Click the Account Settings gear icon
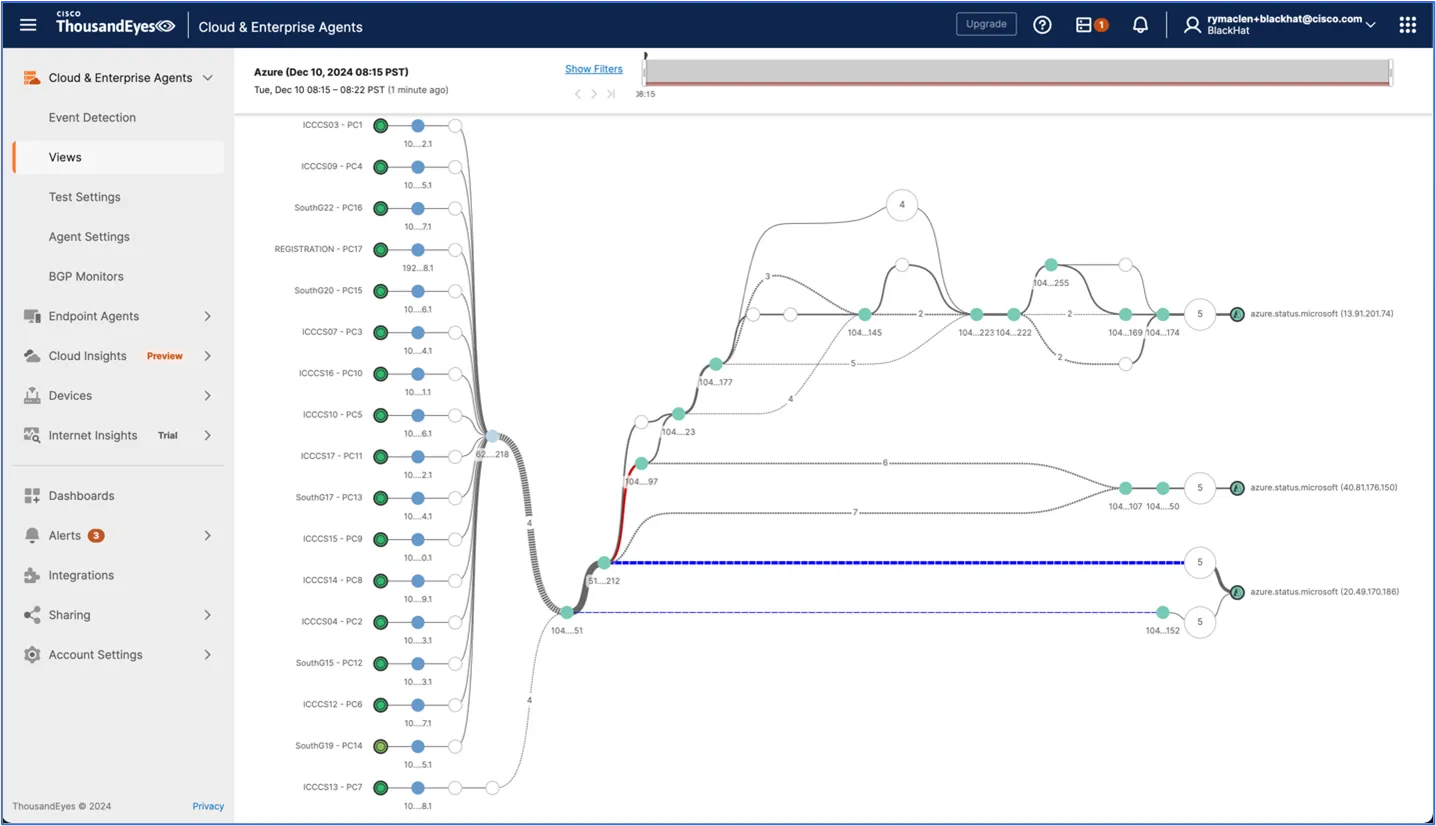 (x=32, y=655)
